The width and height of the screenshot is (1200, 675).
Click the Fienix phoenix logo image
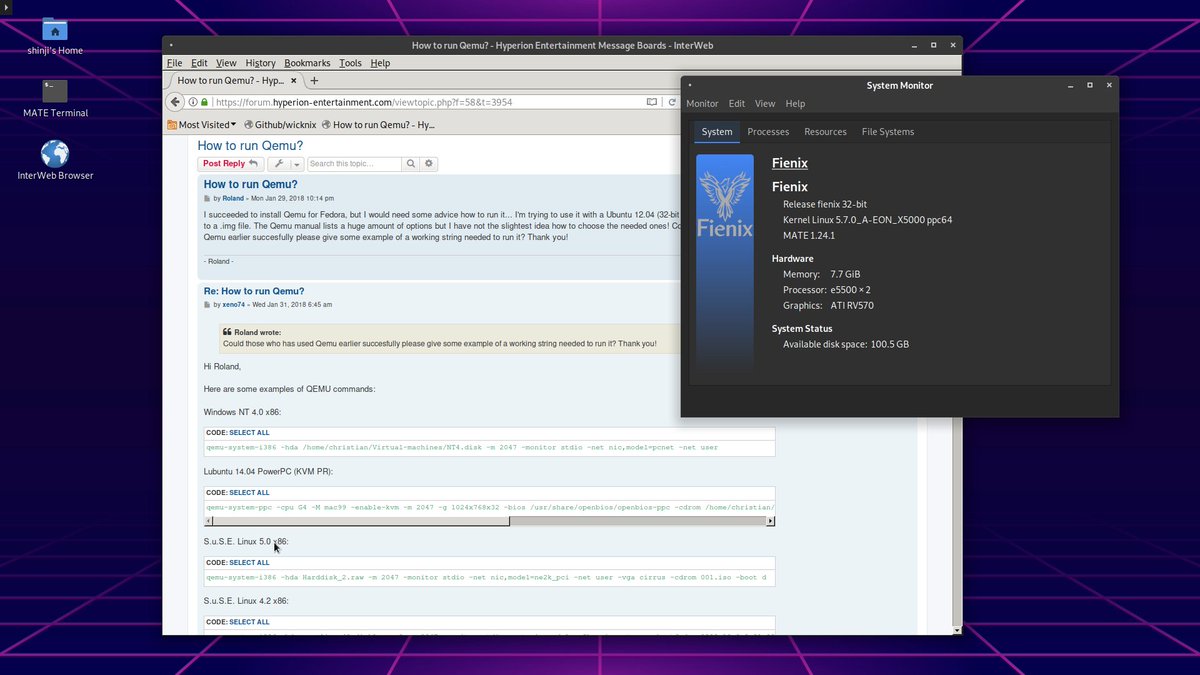coord(725,263)
